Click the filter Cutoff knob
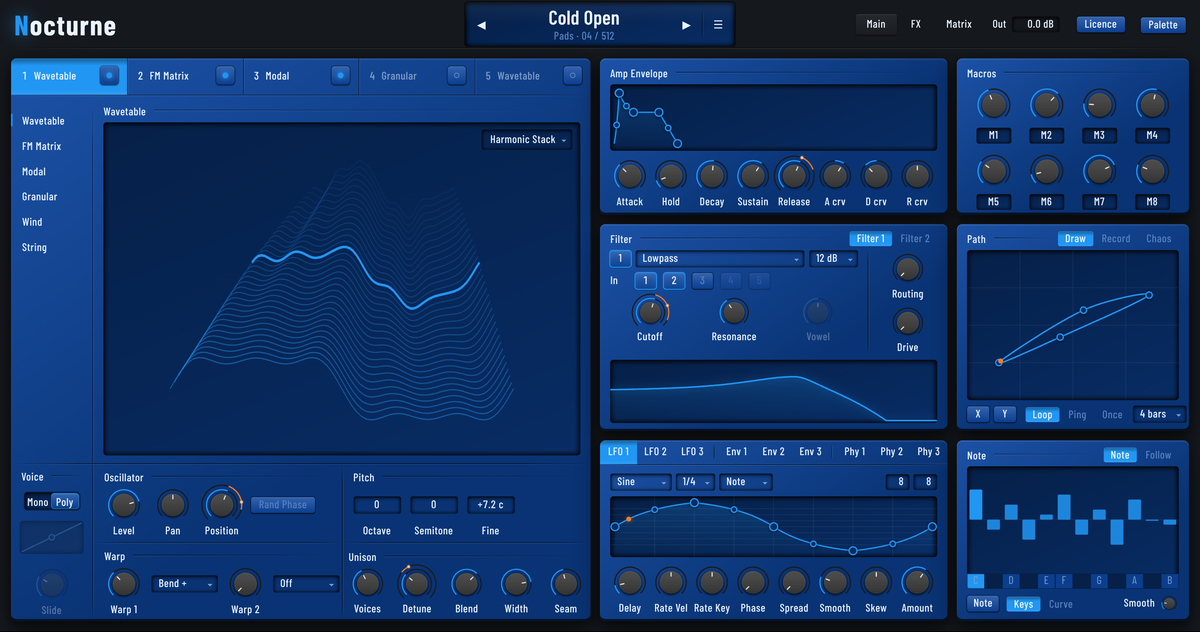This screenshot has height=632, width=1200. click(x=650, y=311)
